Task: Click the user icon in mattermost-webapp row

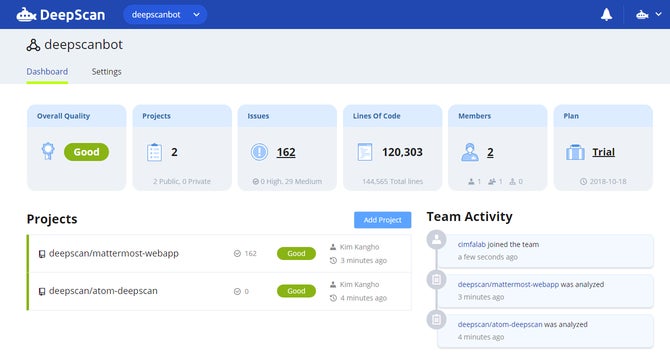Action: 333,247
